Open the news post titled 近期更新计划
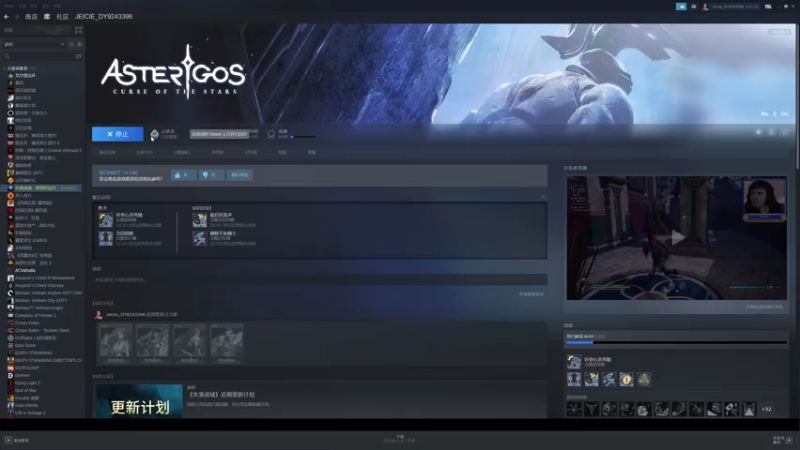The image size is (800, 450). pyautogui.click(x=221, y=394)
